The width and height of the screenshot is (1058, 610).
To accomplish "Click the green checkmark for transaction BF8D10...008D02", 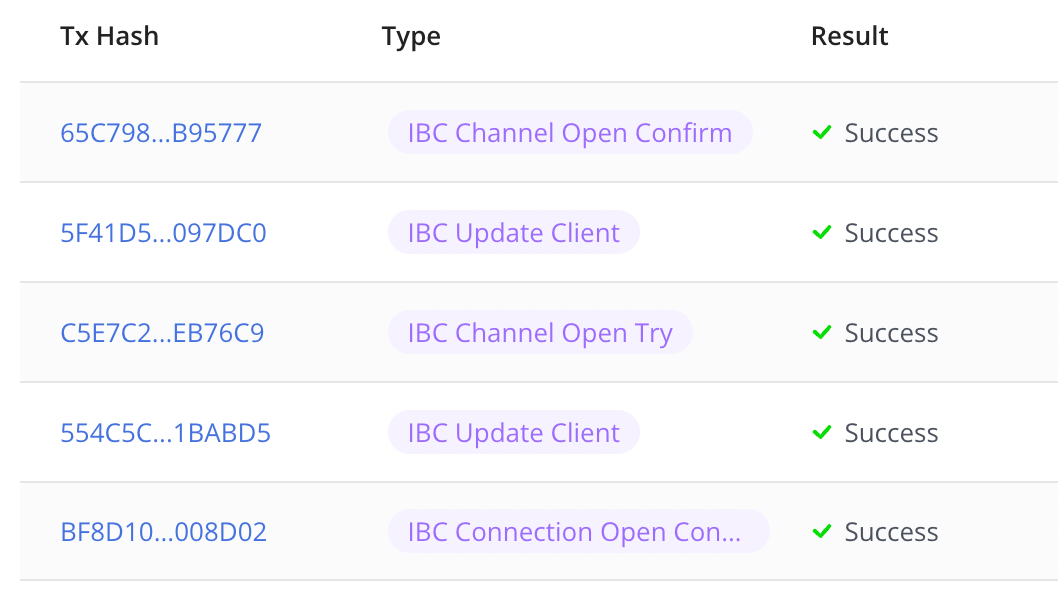I will (822, 531).
